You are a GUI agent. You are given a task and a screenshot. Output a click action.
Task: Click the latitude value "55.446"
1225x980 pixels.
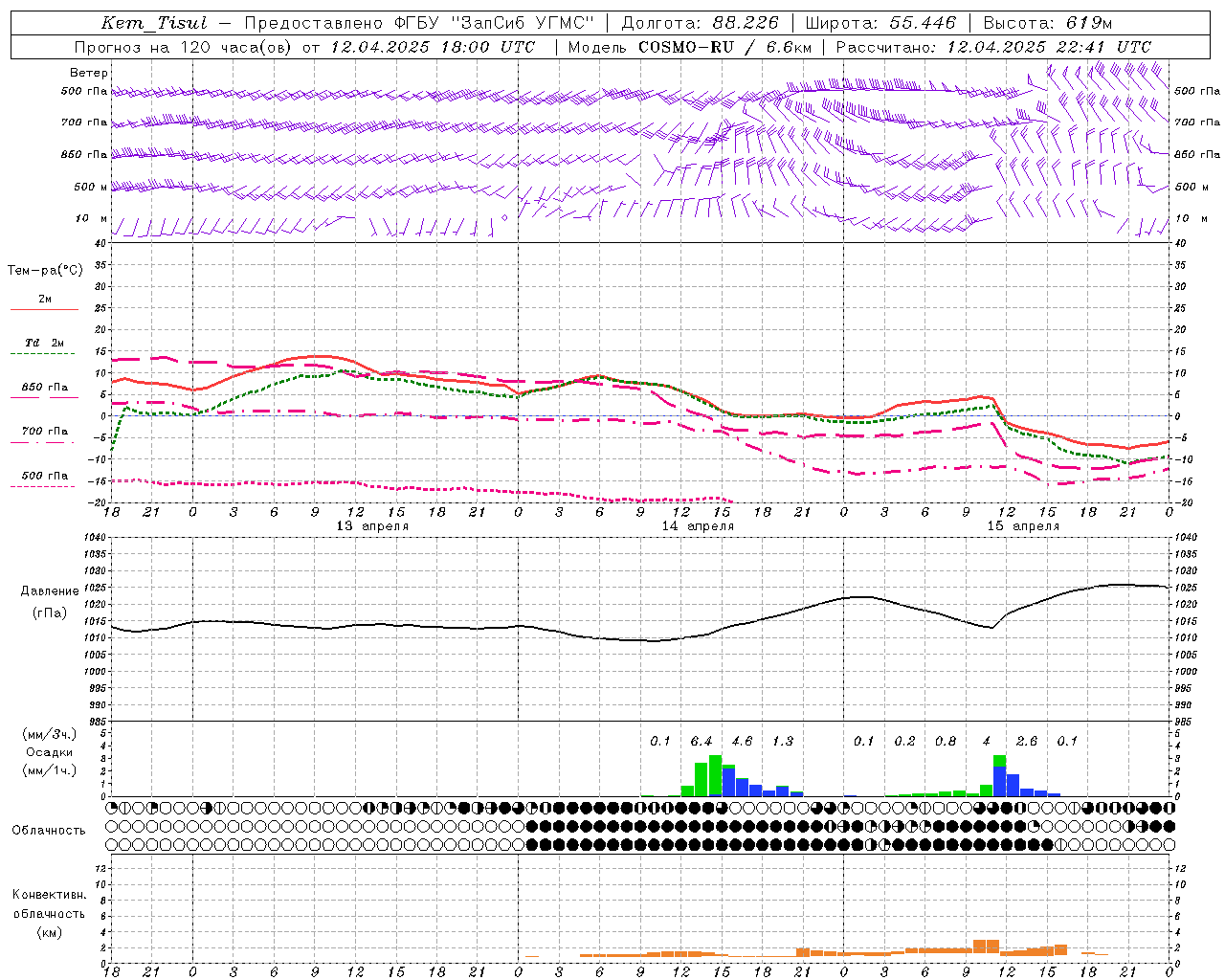pos(922,23)
